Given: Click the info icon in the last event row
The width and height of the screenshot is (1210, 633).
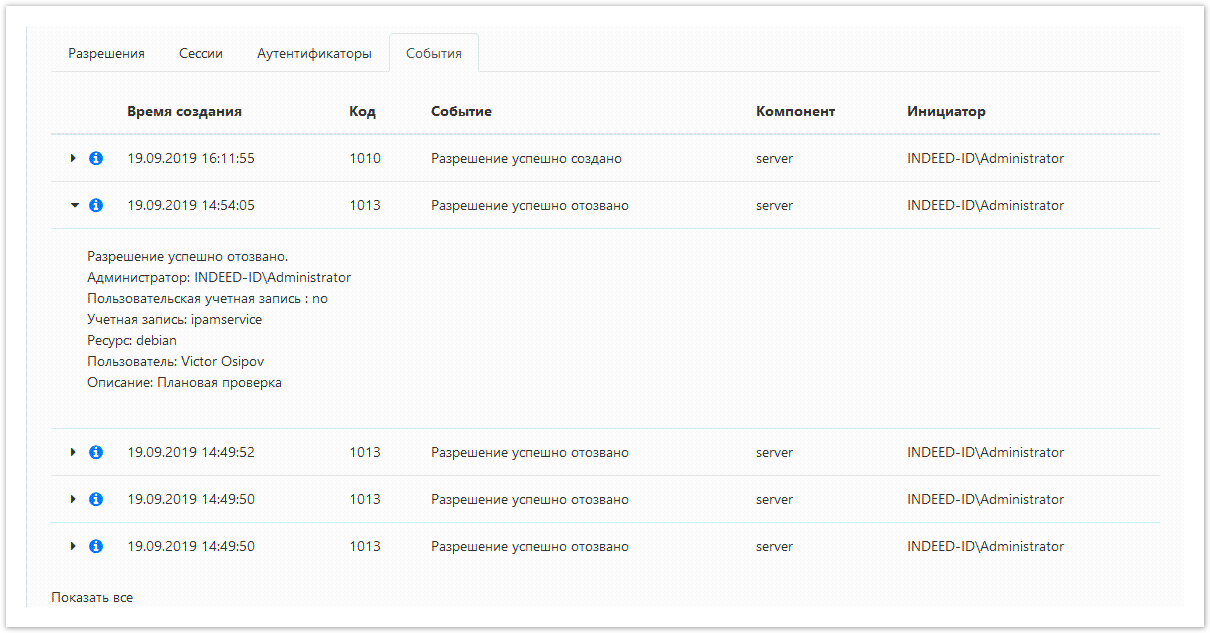Looking at the screenshot, I should coord(96,546).
